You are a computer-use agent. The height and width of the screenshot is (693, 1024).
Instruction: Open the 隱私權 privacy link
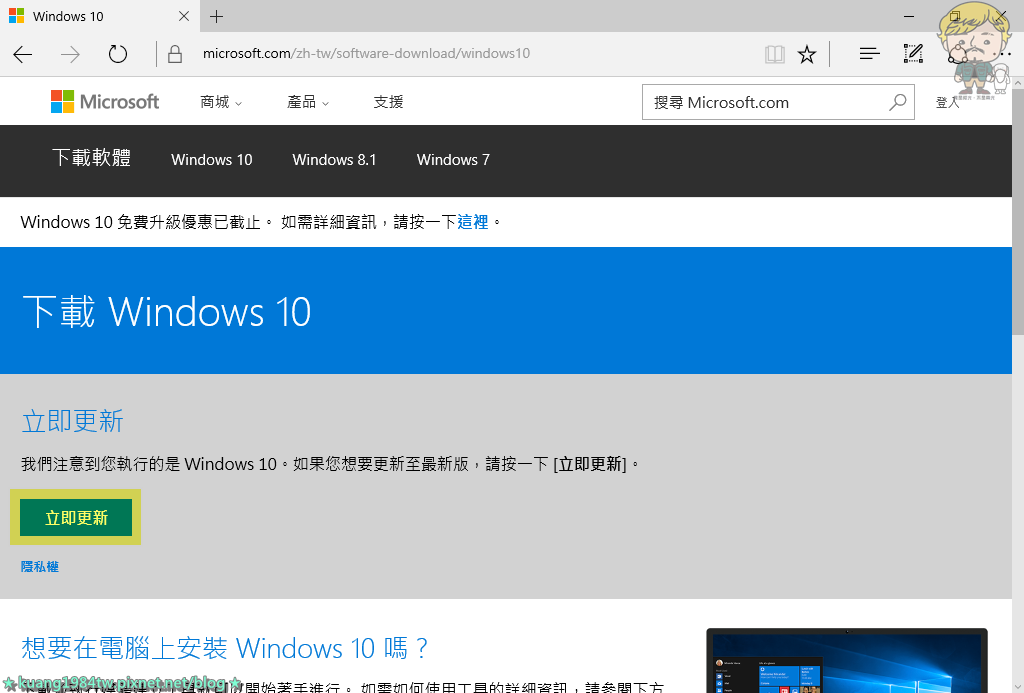coord(40,566)
